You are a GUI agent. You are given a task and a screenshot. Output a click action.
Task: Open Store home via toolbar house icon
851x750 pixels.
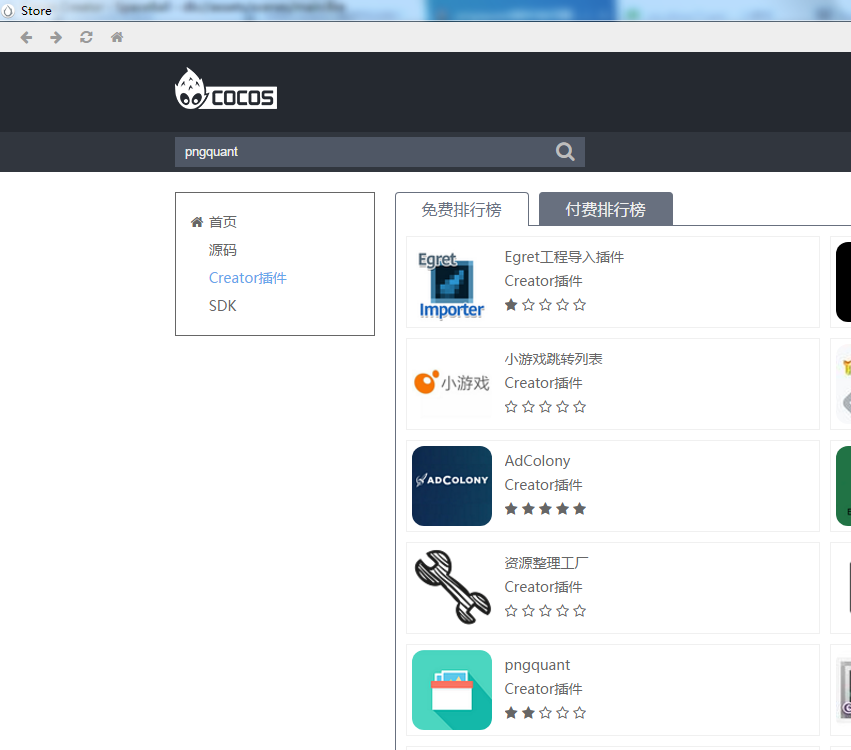click(117, 37)
